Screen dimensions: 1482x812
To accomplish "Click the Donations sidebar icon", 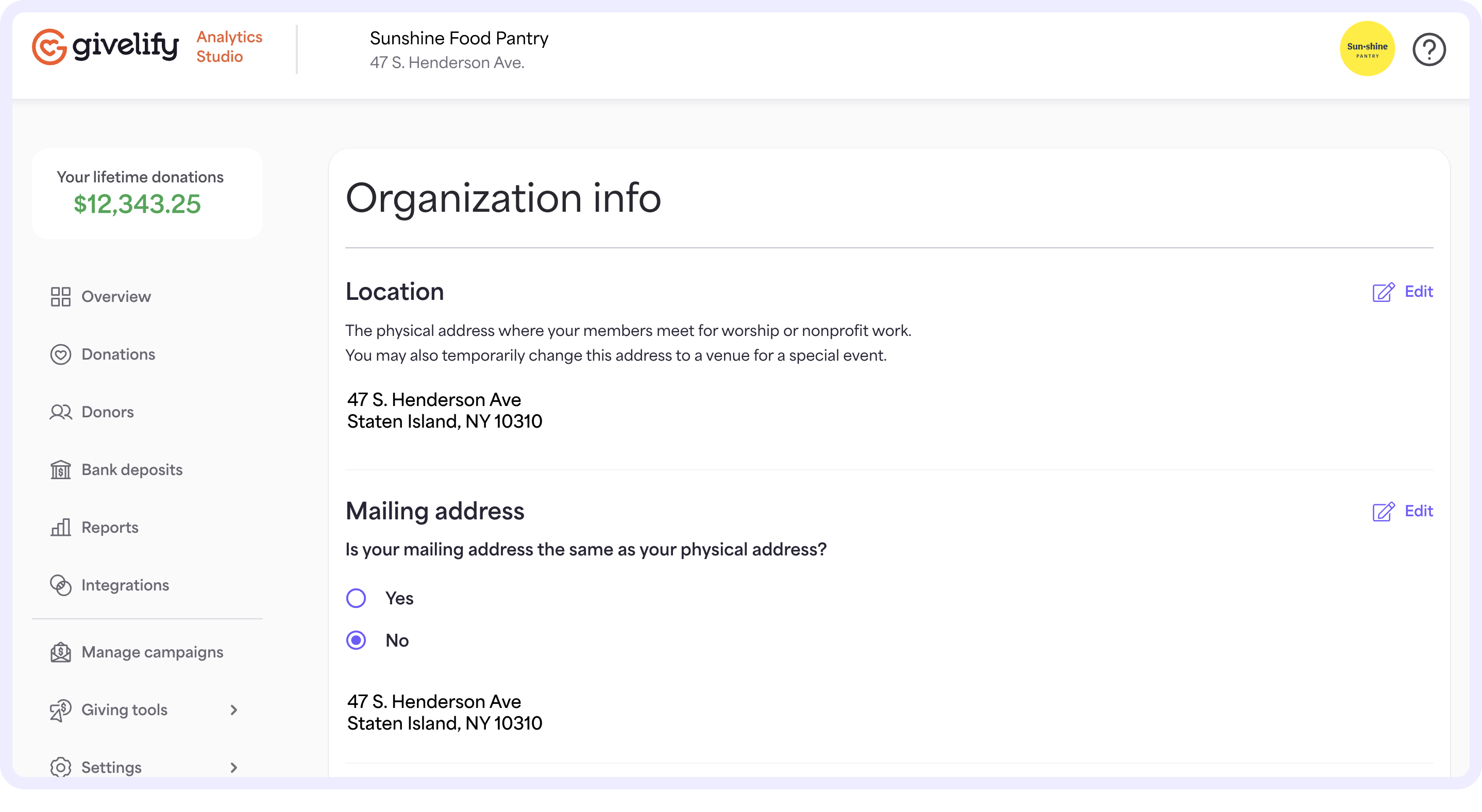I will point(60,354).
